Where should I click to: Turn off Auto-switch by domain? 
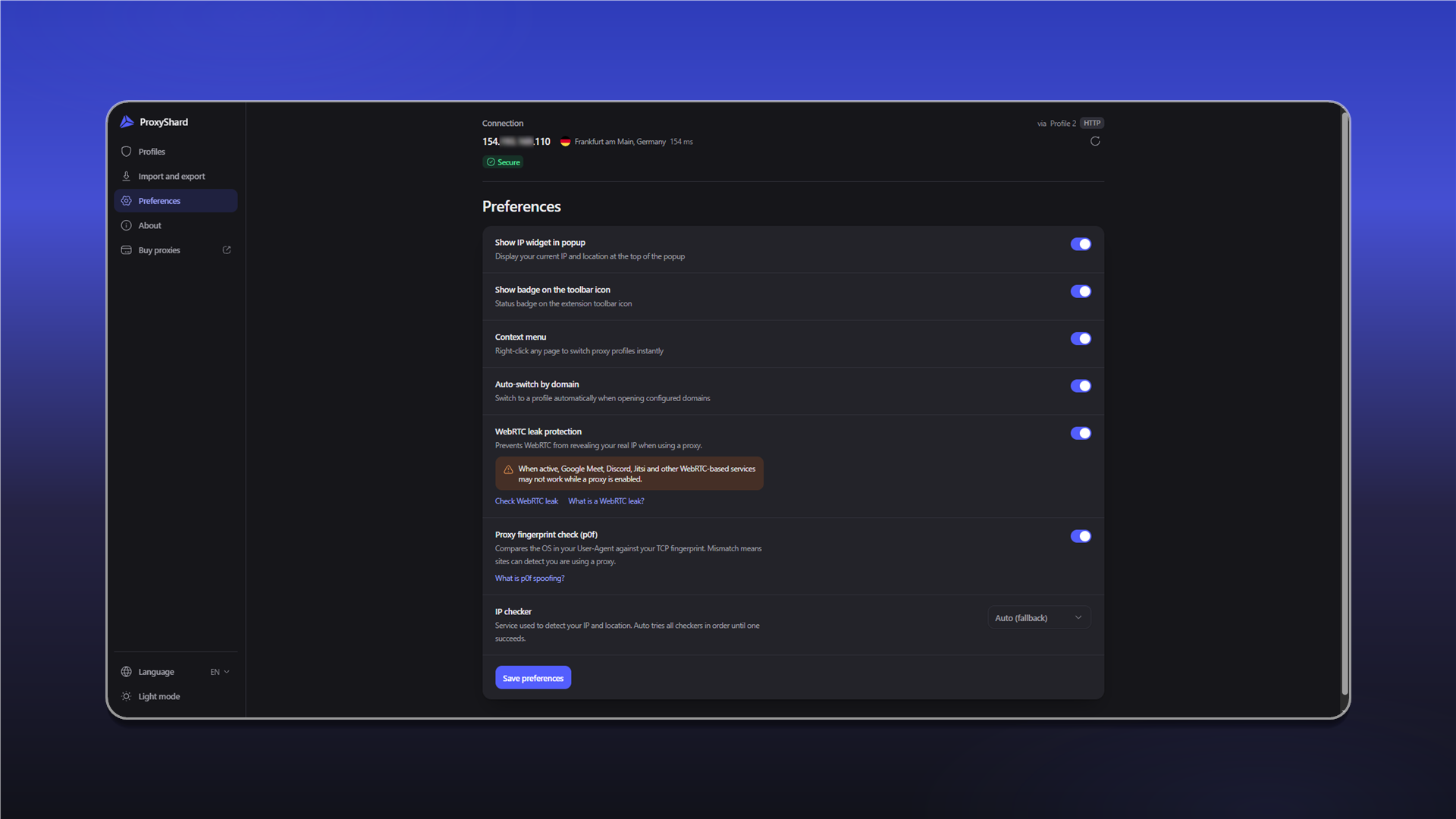[1081, 386]
